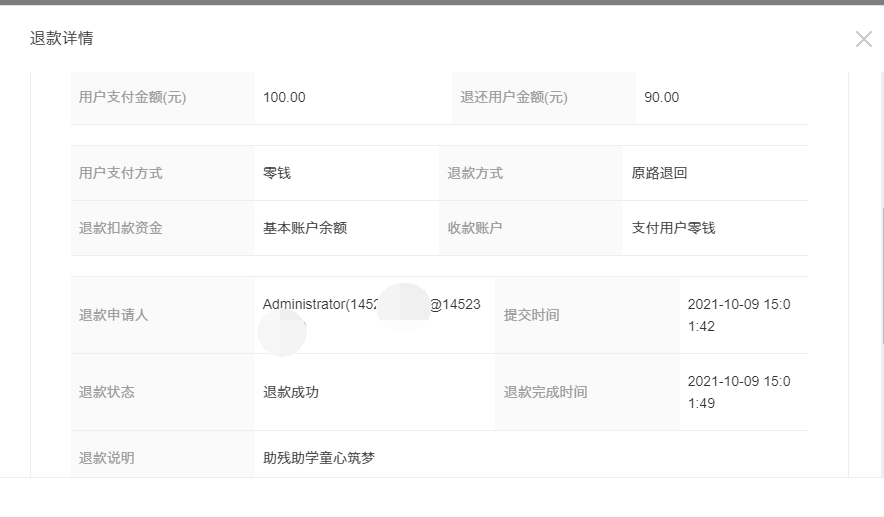Image resolution: width=884 pixels, height=517 pixels.
Task: Click the 退款说明 label
Action: click(x=107, y=458)
